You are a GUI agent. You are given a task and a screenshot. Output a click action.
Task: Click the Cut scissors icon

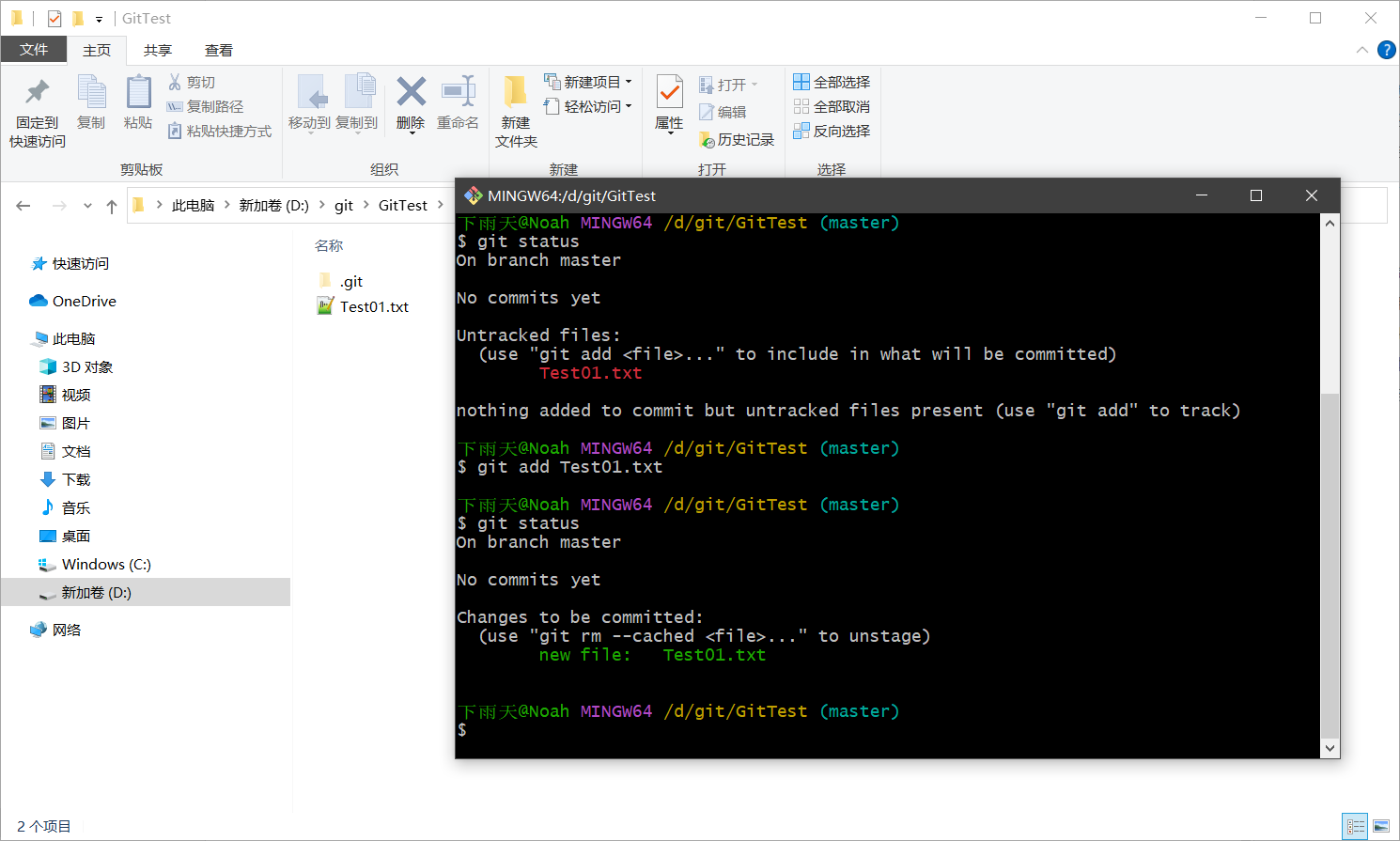tap(175, 82)
